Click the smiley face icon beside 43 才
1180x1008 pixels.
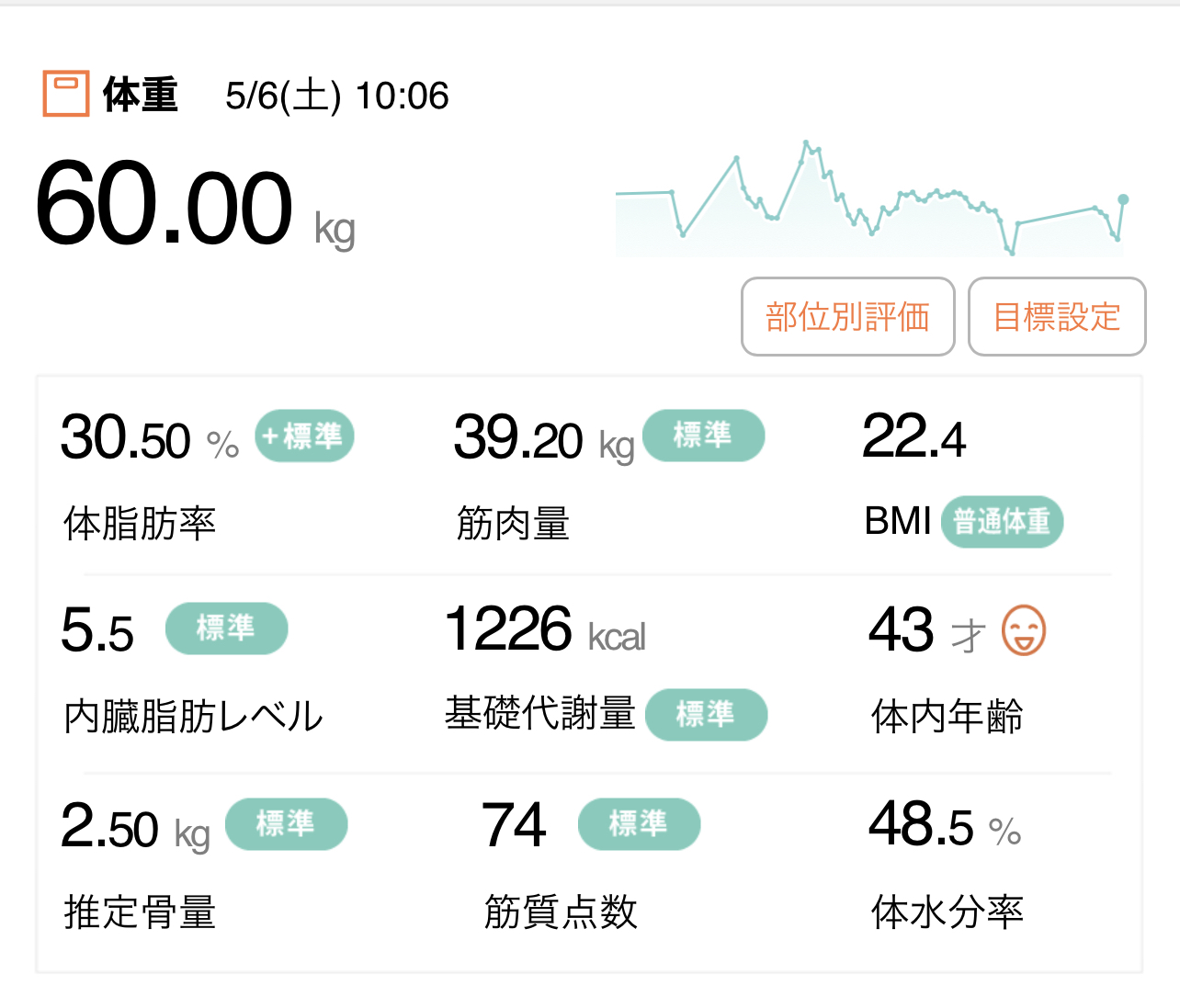(1023, 630)
